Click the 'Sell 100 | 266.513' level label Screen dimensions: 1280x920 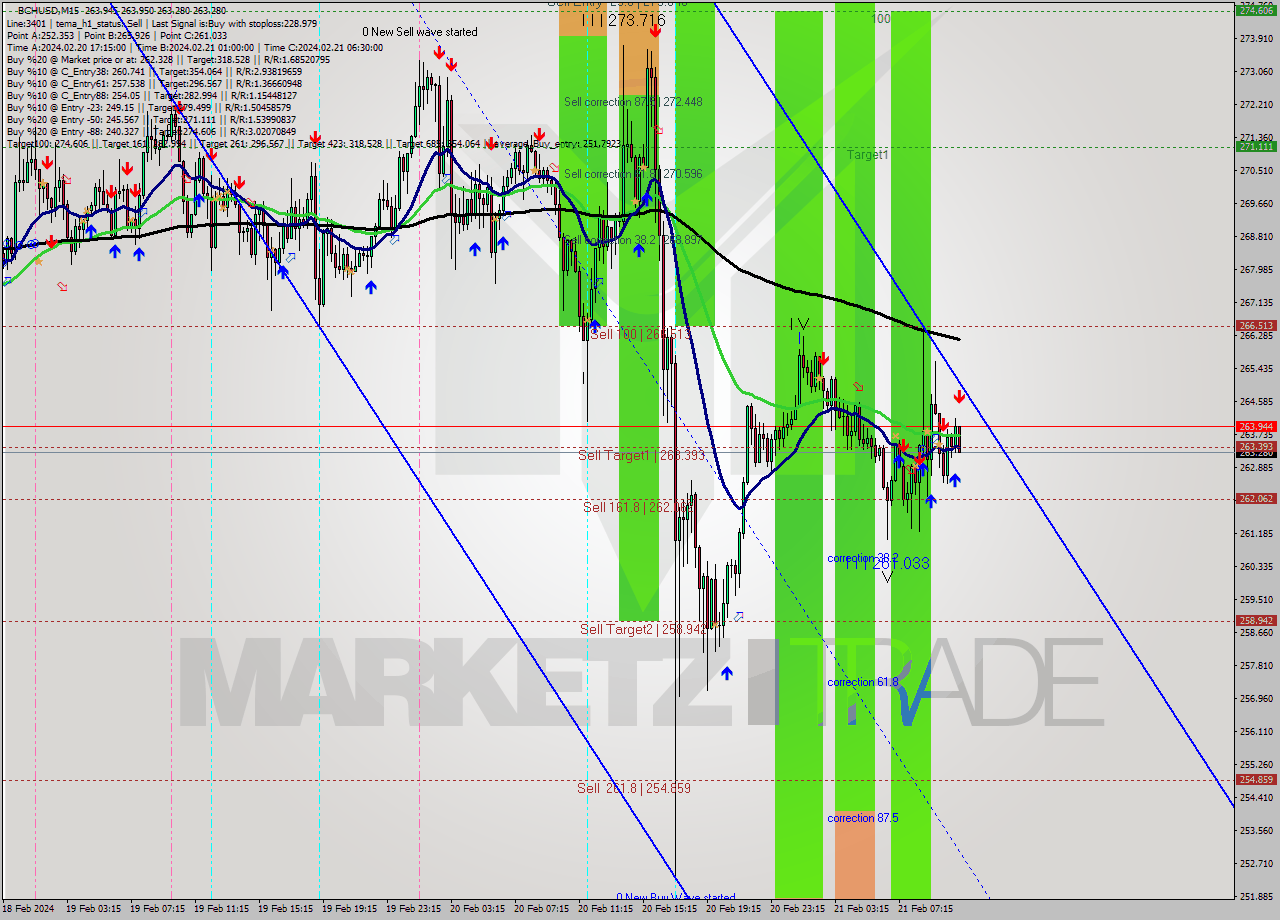point(640,334)
